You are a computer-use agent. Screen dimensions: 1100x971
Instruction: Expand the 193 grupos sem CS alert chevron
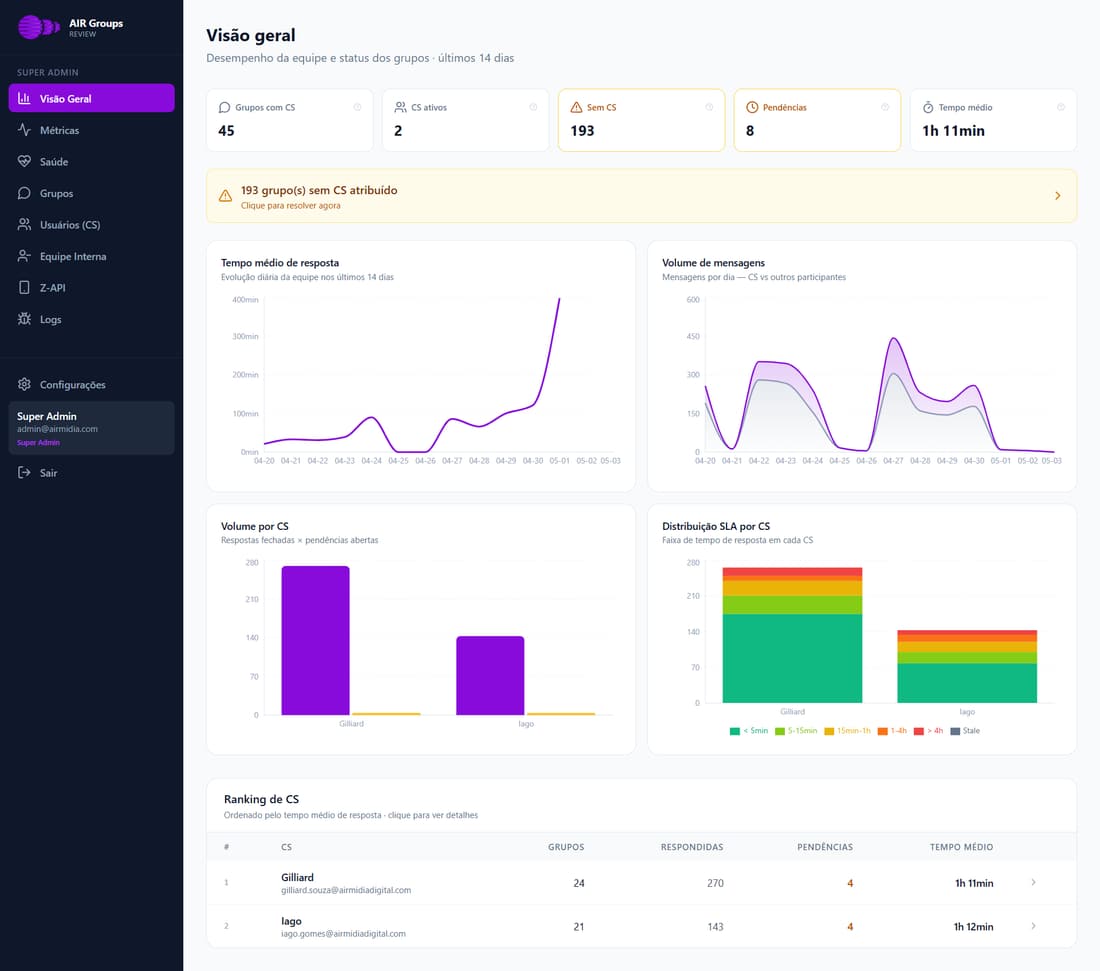(x=1057, y=196)
